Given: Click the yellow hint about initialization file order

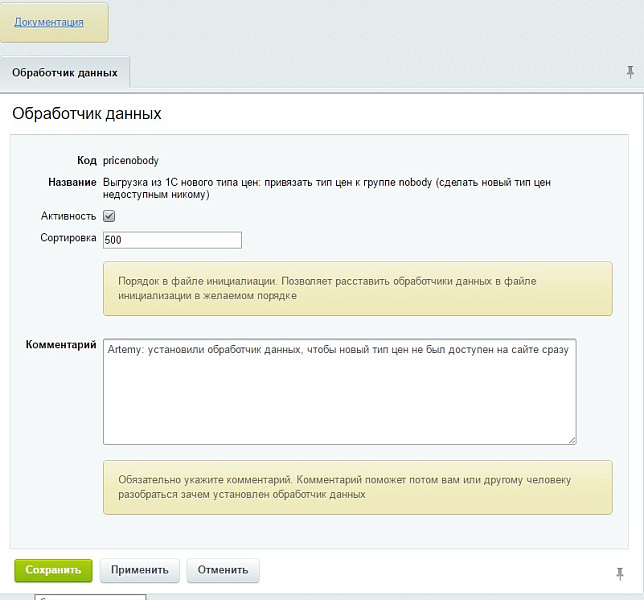Looking at the screenshot, I should click(x=357, y=289).
